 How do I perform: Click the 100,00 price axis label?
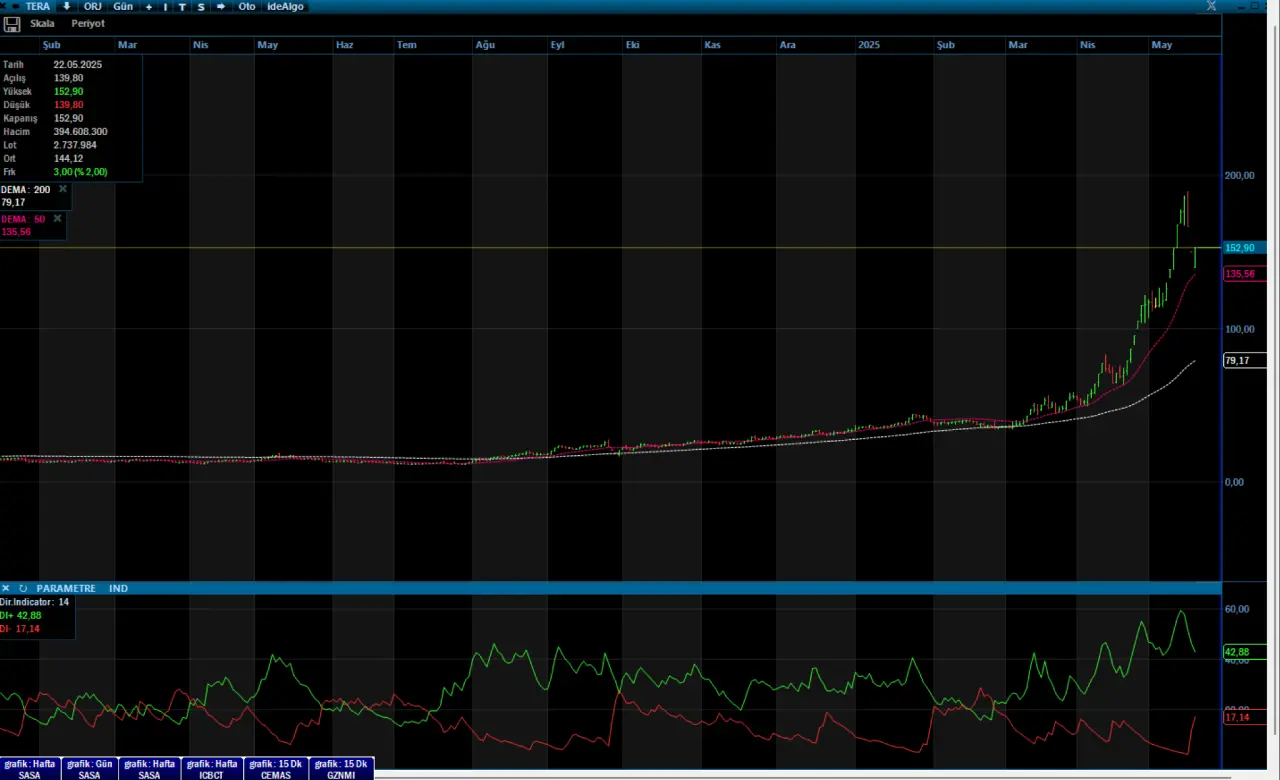coord(1239,329)
